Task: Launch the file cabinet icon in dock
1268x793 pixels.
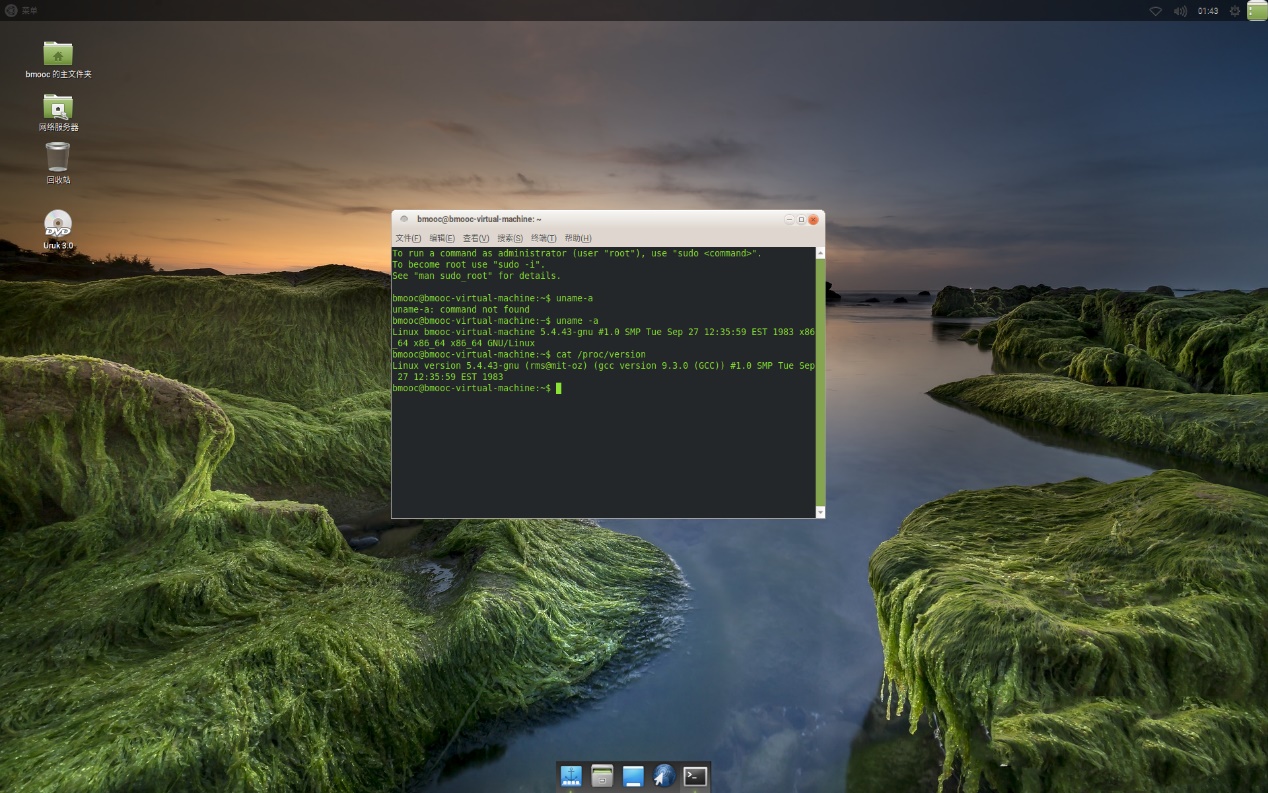Action: tap(602, 776)
